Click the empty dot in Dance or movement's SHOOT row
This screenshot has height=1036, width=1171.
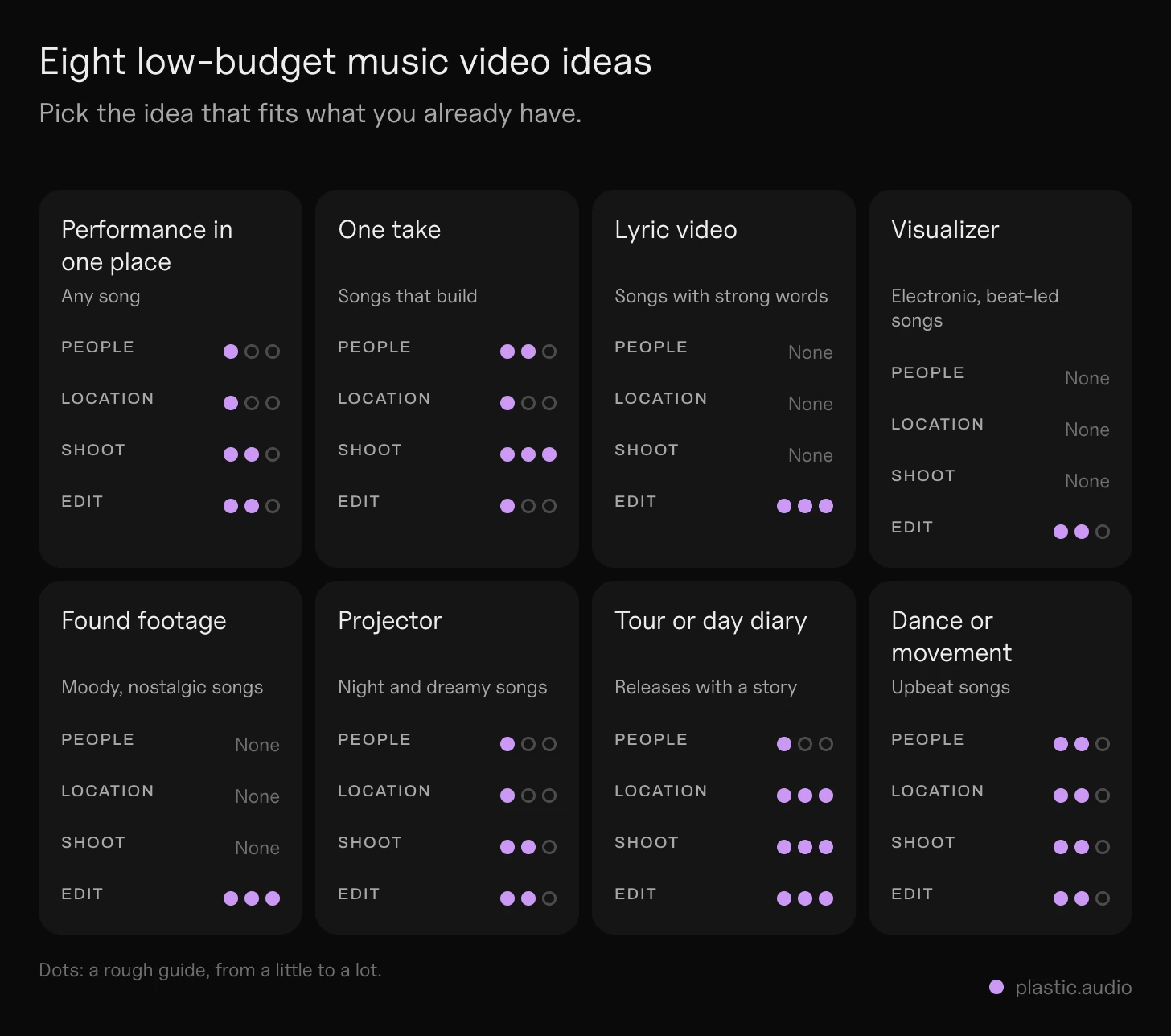click(x=1103, y=847)
